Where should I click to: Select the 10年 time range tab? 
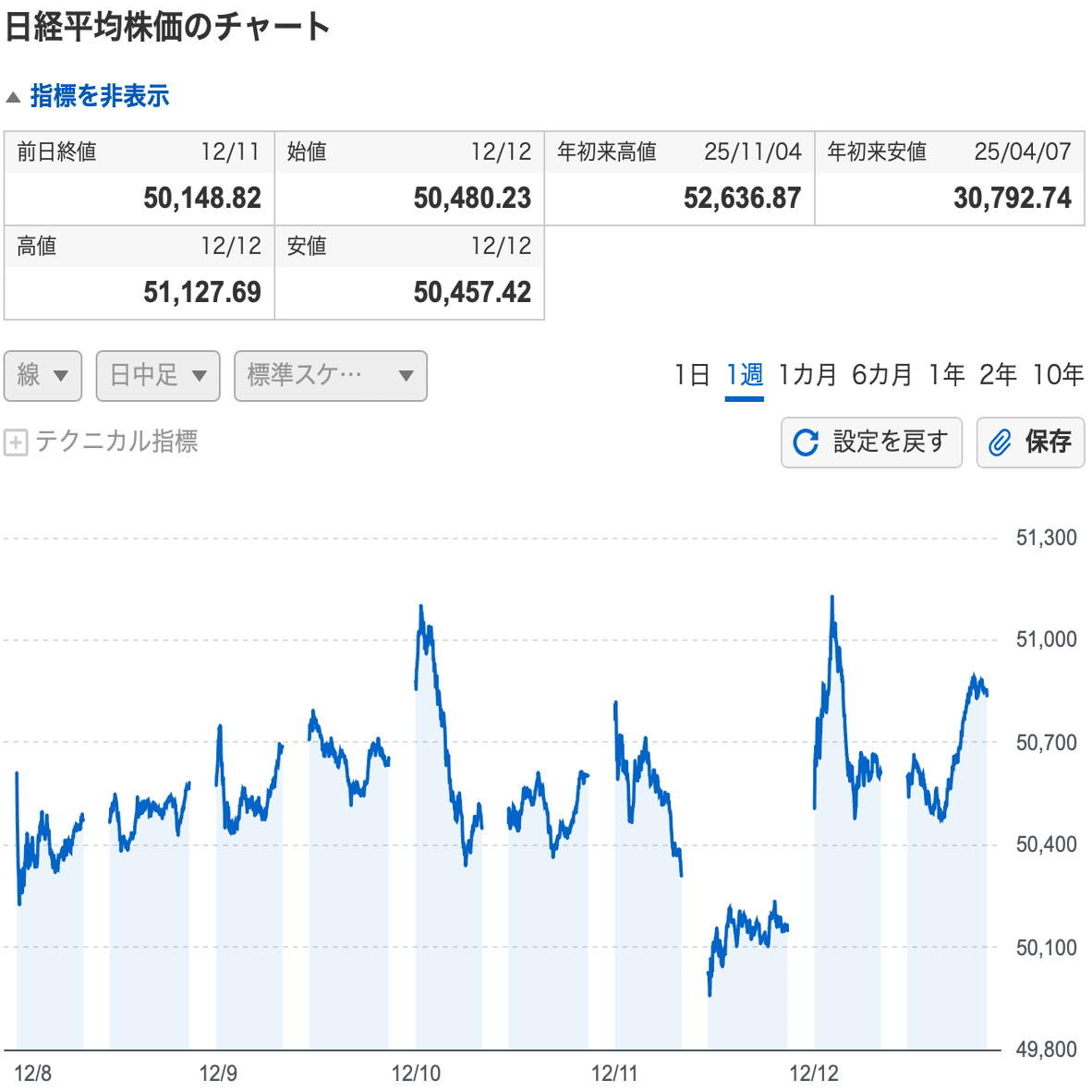[1058, 375]
